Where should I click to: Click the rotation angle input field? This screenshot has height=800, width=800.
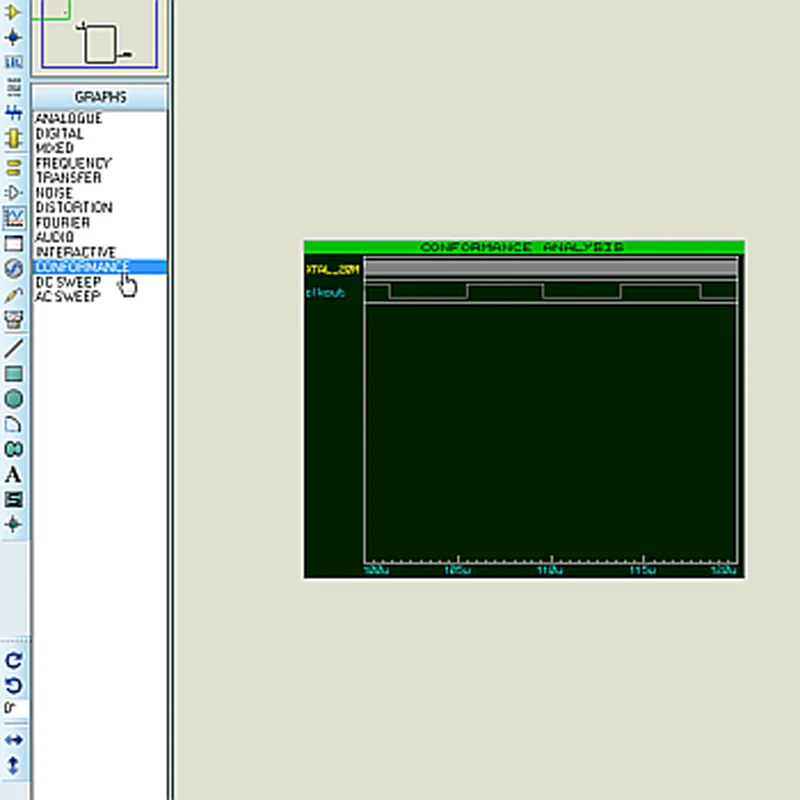coord(15,708)
